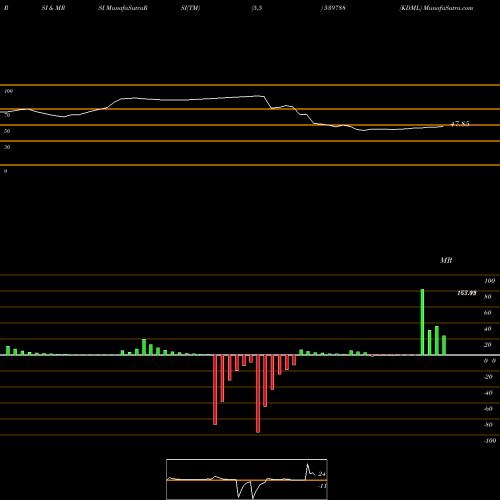Click the "539788" code in header
Screen dimensions: 500x500
pos(334,8)
